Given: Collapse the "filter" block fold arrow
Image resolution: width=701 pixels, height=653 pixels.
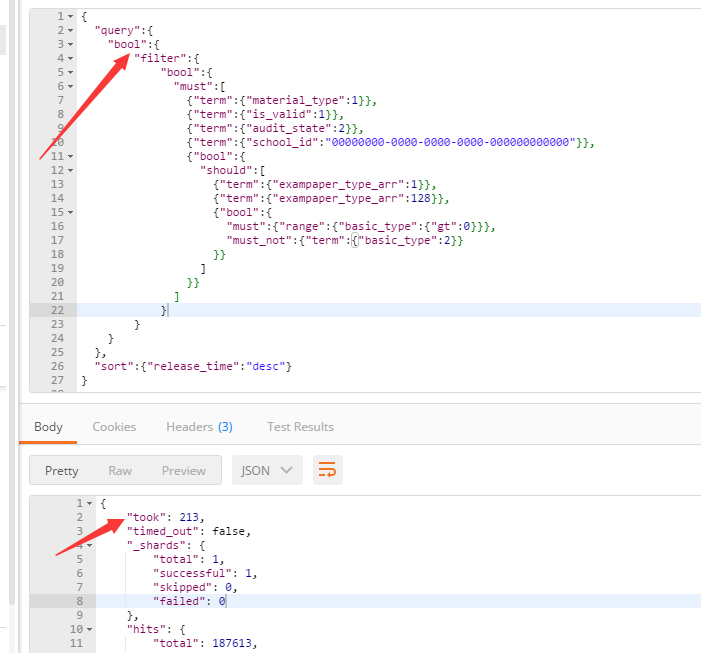Looking at the screenshot, I should tap(71, 59).
